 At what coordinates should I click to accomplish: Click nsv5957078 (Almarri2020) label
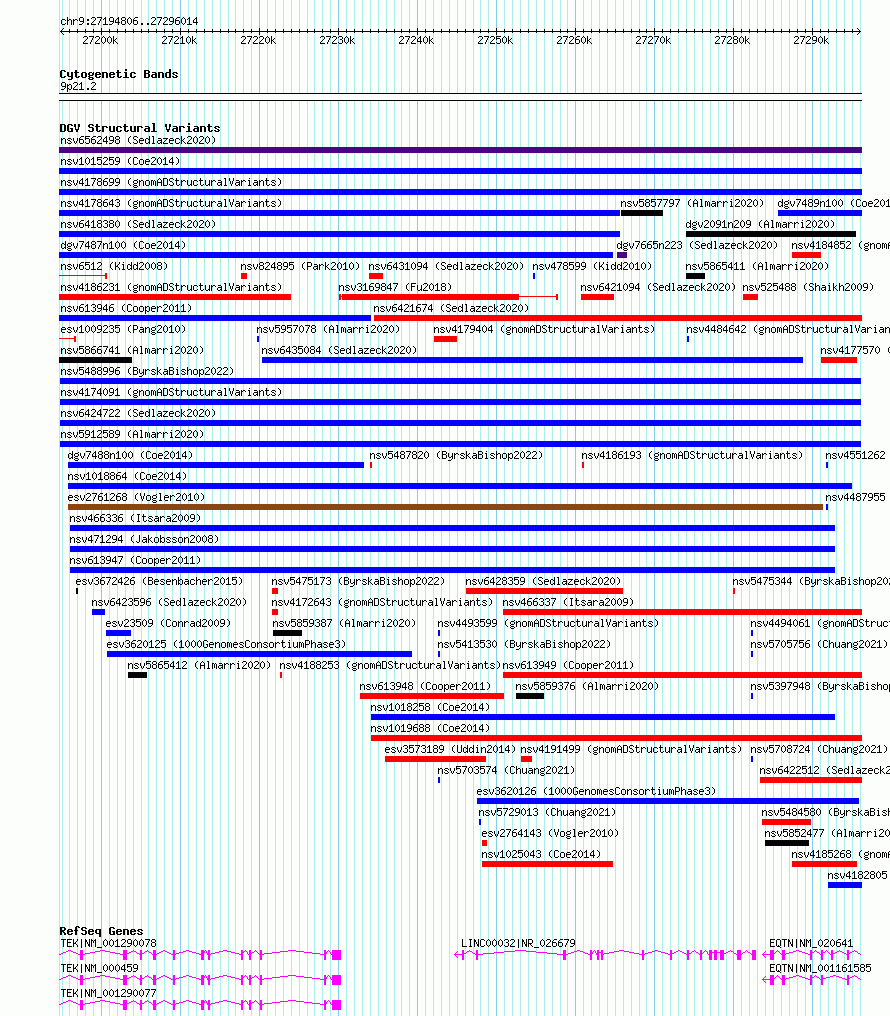coord(328,329)
